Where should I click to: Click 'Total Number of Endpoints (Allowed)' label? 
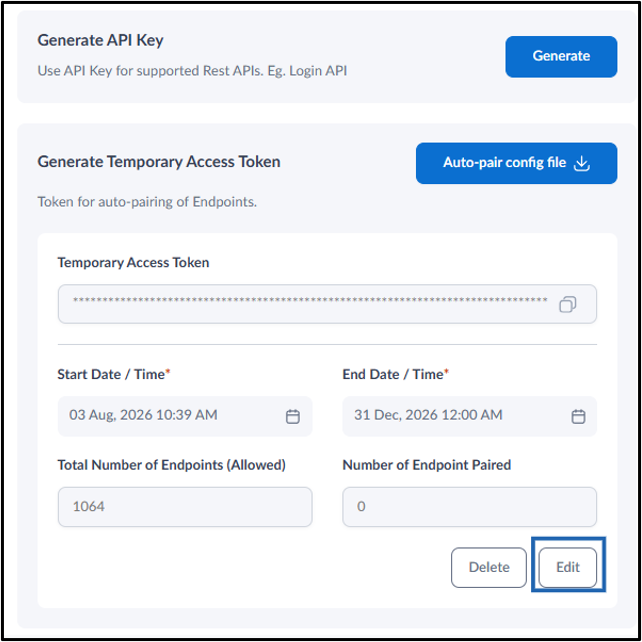pos(171,465)
